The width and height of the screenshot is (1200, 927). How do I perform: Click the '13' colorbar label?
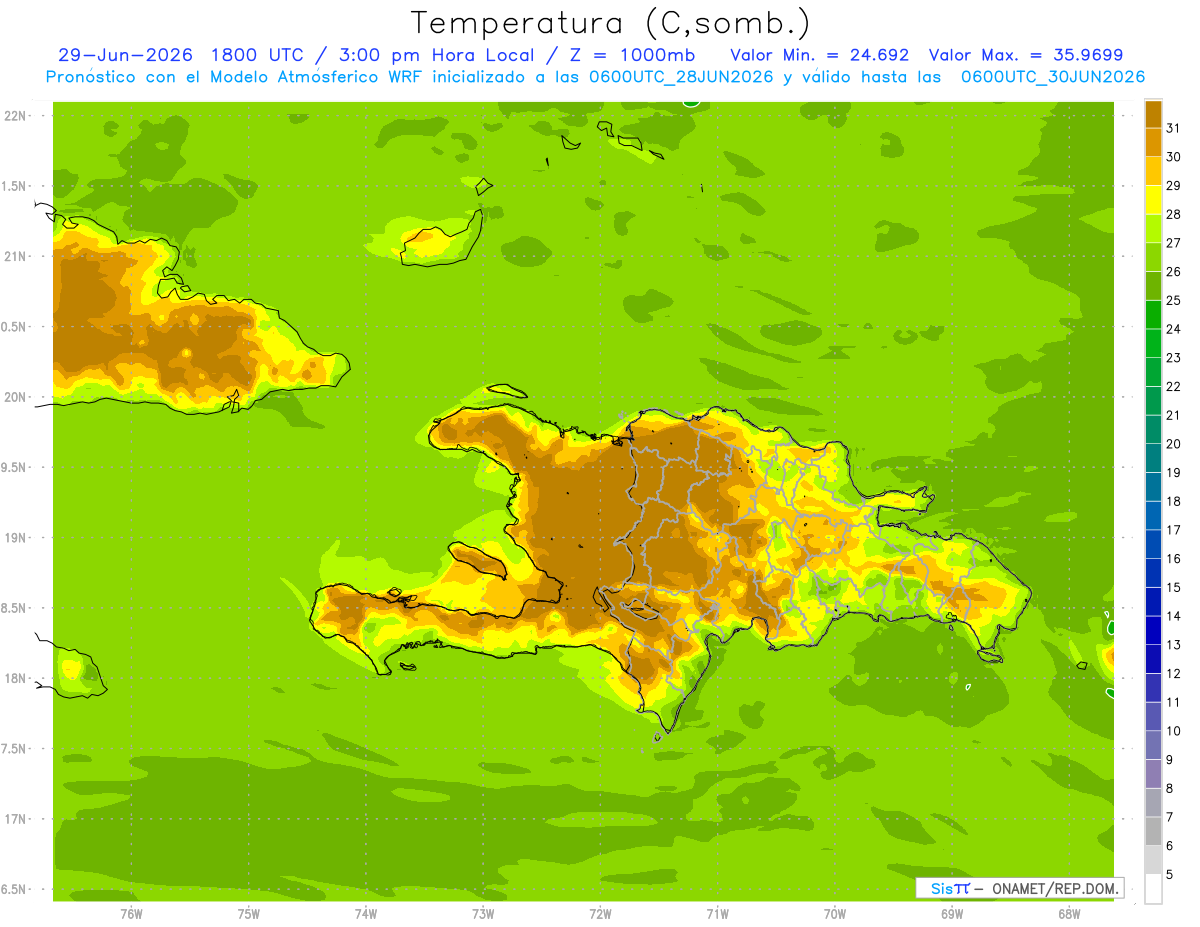point(1174,644)
